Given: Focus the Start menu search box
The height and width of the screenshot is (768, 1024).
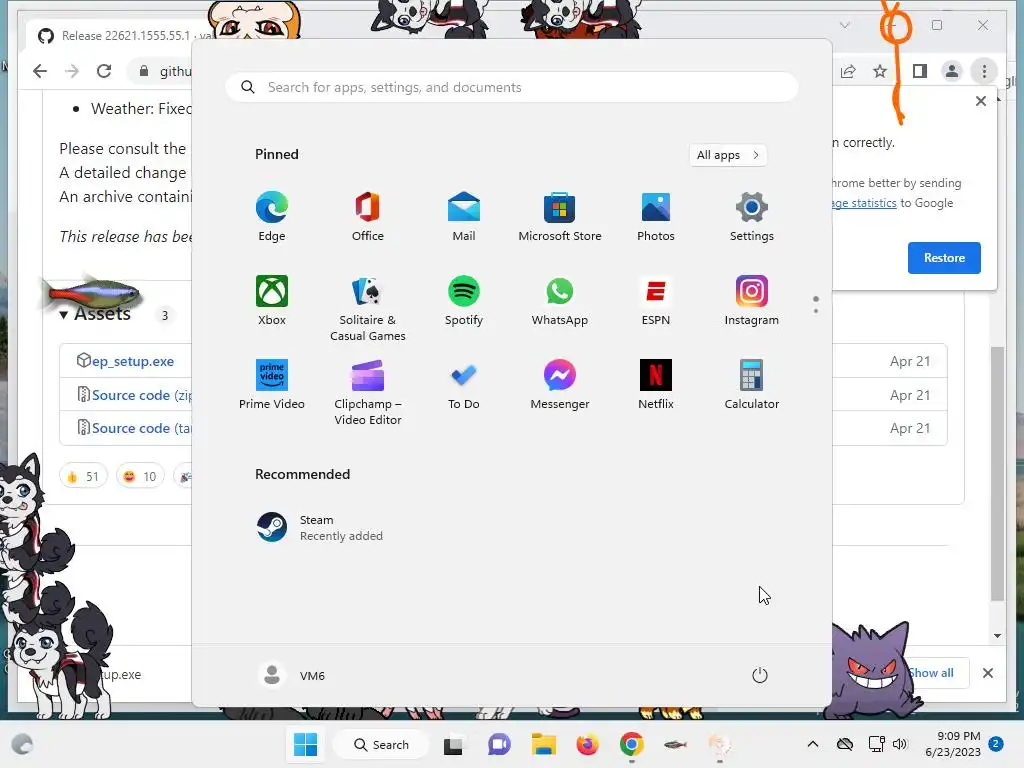Looking at the screenshot, I should (x=512, y=87).
